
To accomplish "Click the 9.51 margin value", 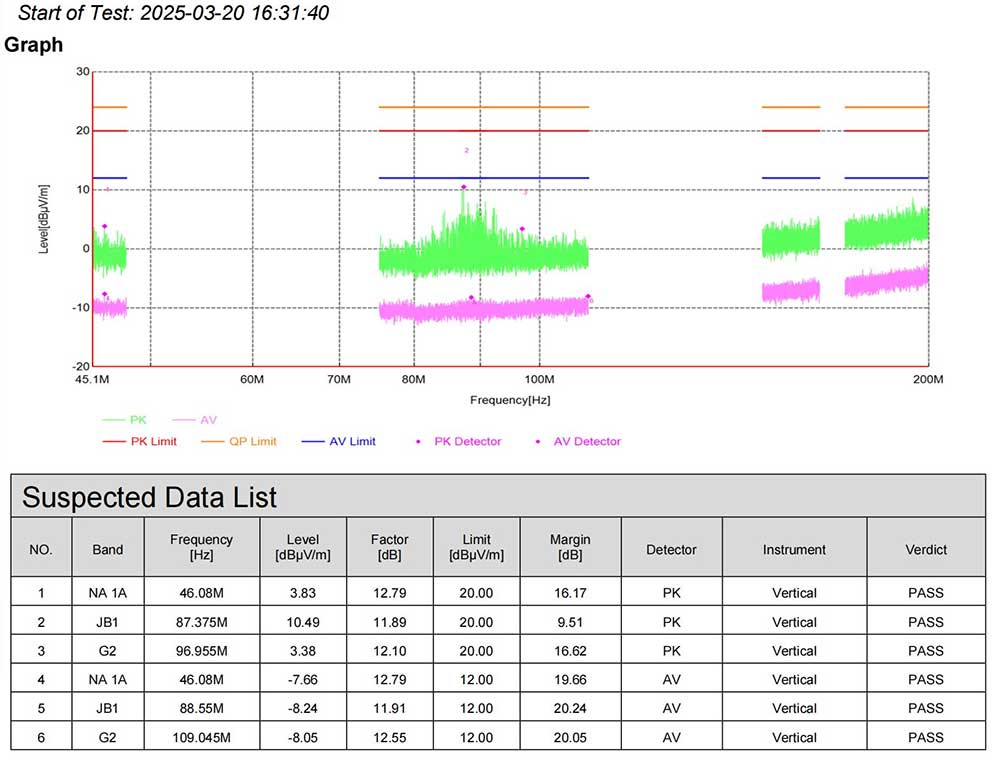I will (x=570, y=622).
